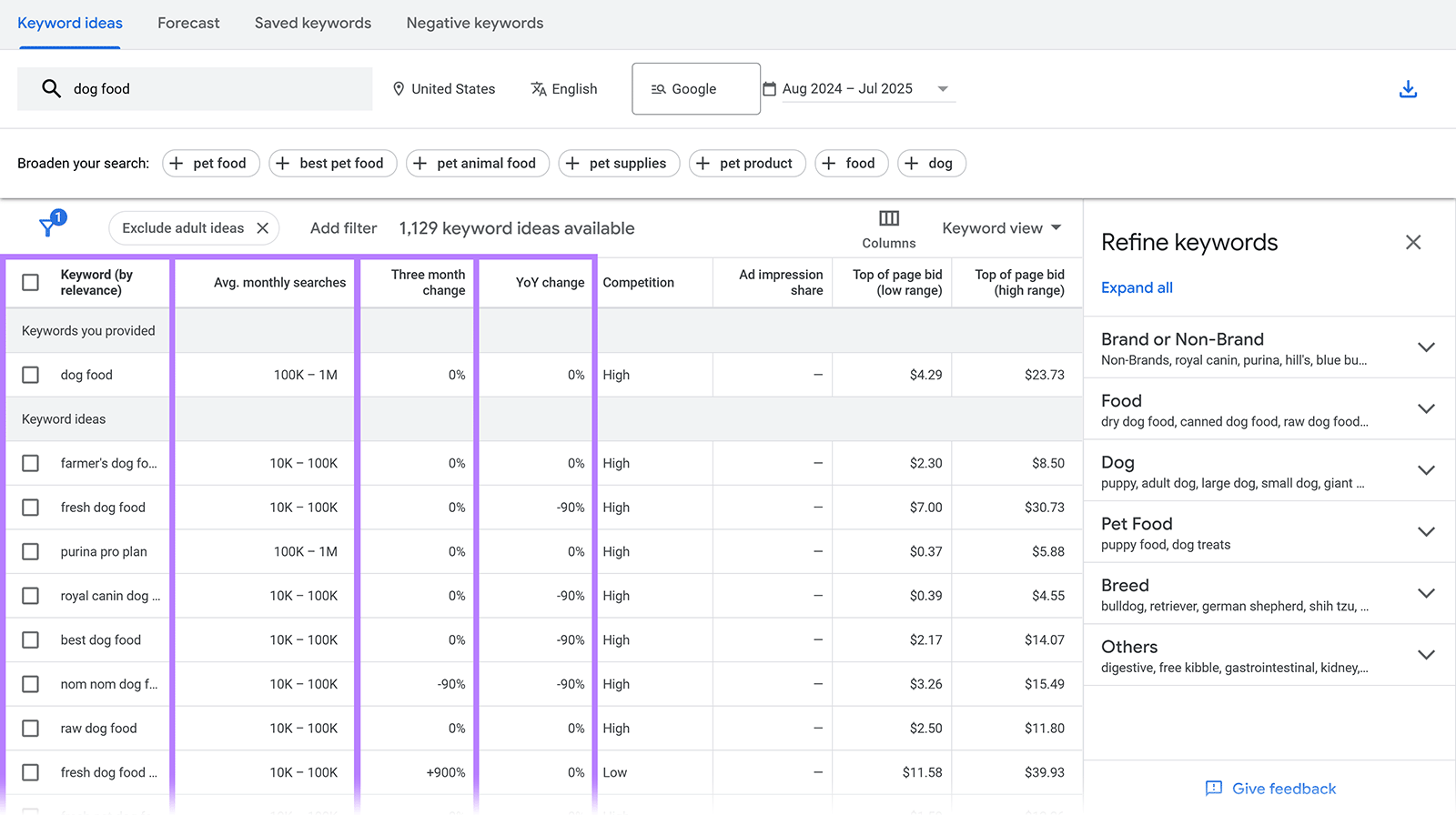Image resolution: width=1456 pixels, height=815 pixels.
Task: Open the filter funnel icon
Action: (49, 226)
